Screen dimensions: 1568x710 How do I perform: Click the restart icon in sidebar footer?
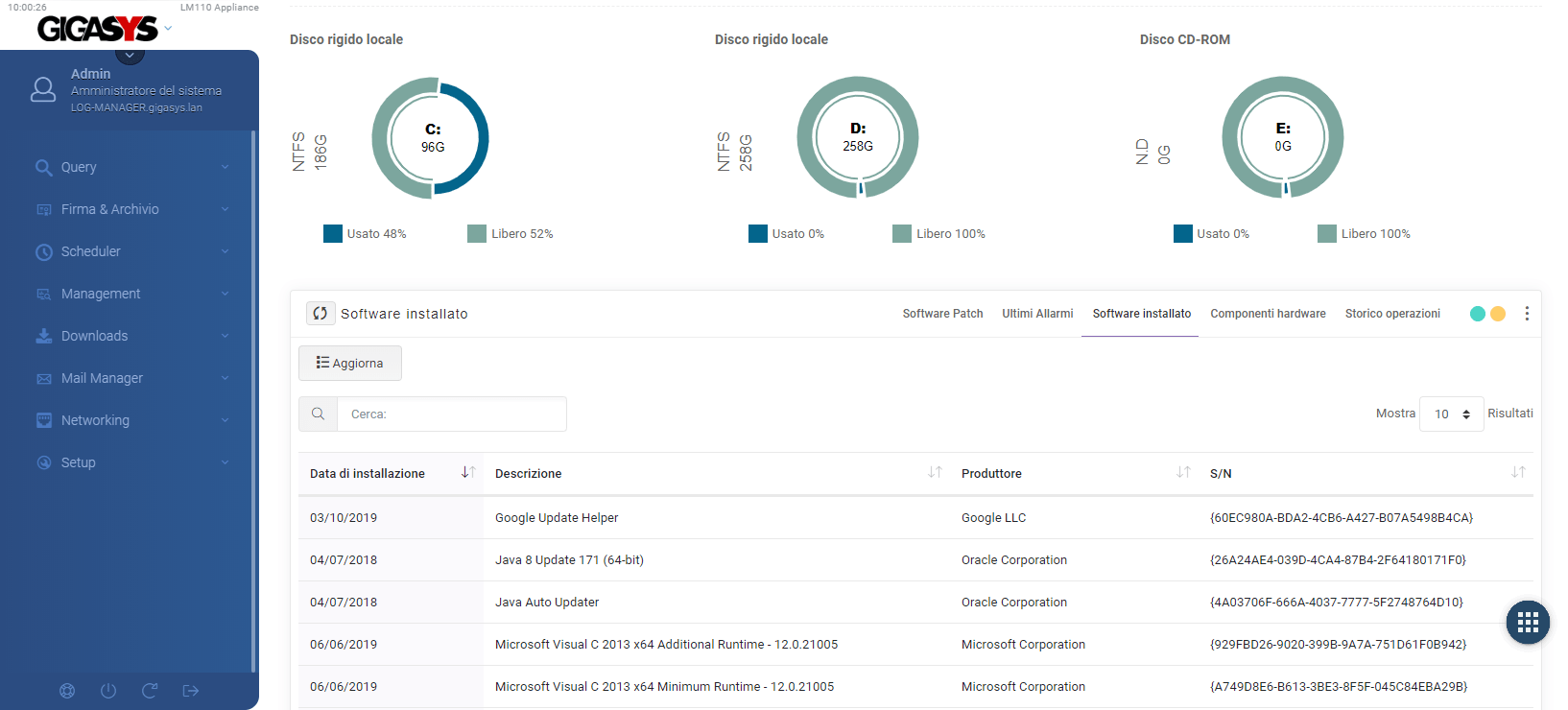coord(150,691)
